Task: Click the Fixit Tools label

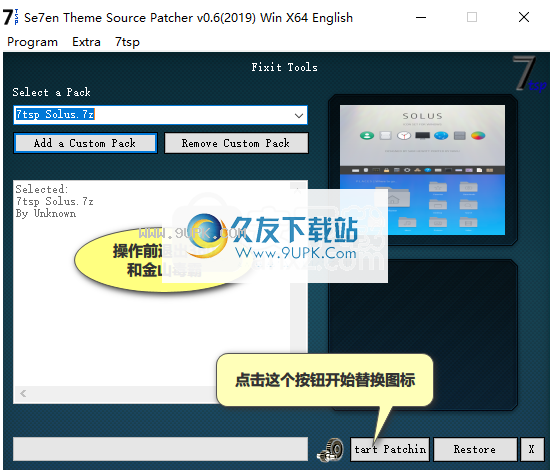Action: click(x=284, y=67)
